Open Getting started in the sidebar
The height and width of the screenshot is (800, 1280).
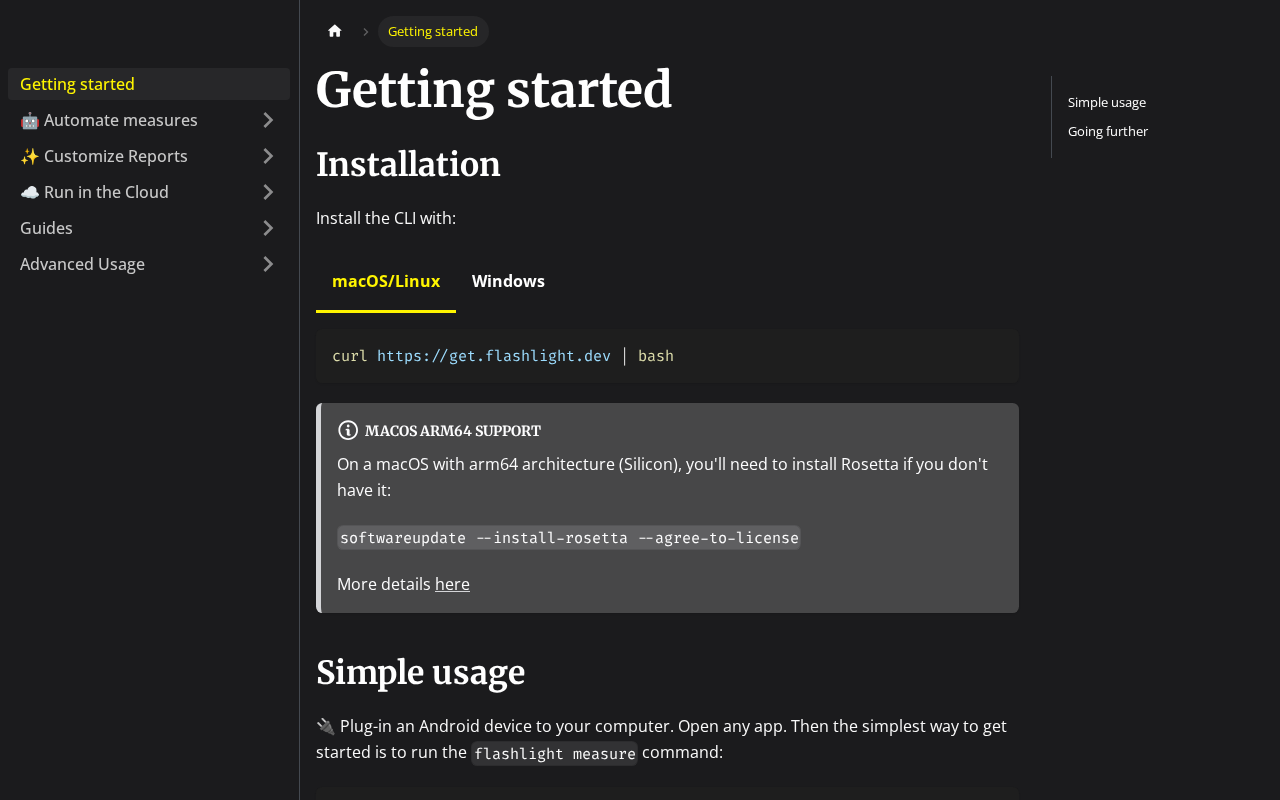149,84
